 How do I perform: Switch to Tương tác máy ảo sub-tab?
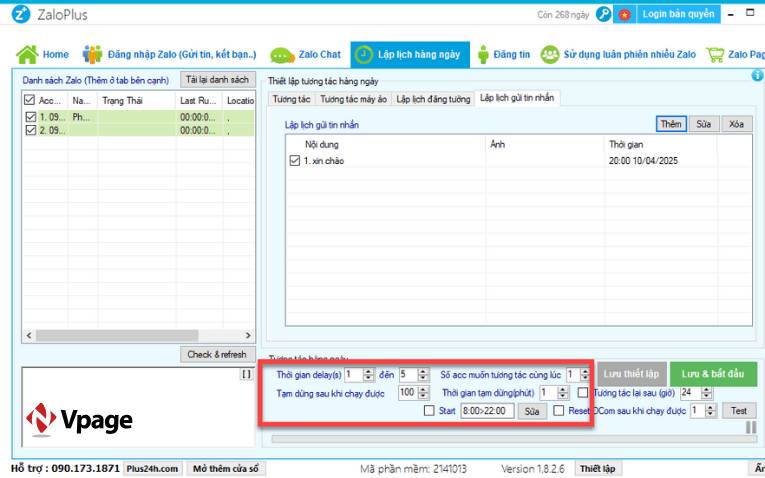353,99
